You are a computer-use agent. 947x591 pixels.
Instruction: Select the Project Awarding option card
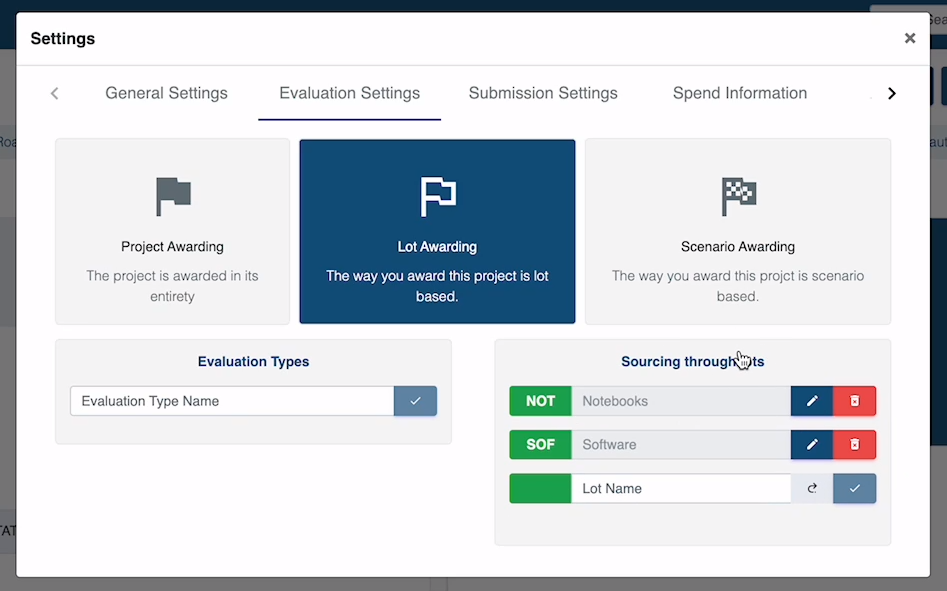tap(172, 231)
